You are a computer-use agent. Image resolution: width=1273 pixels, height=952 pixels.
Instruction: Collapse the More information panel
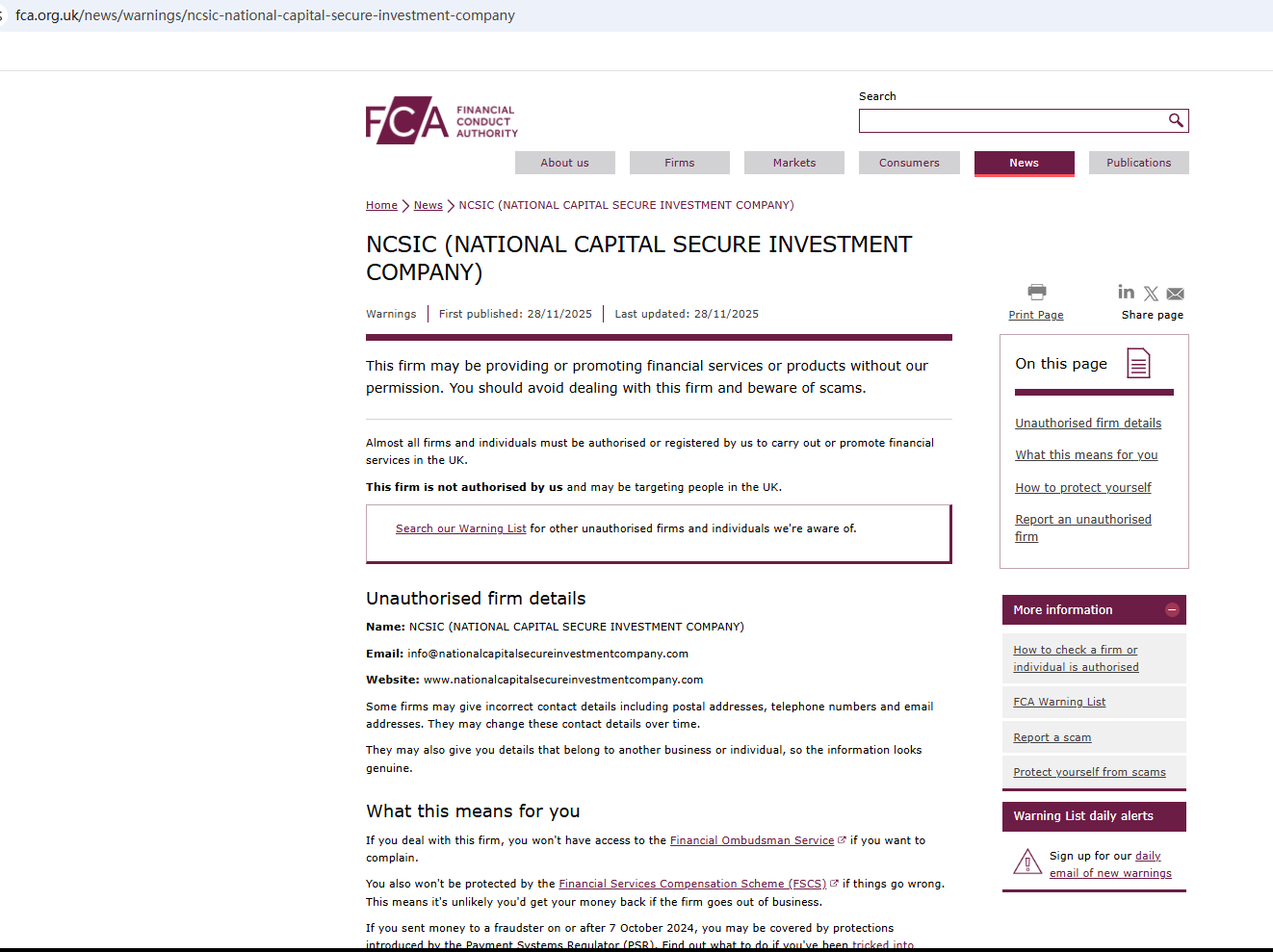tap(1172, 610)
